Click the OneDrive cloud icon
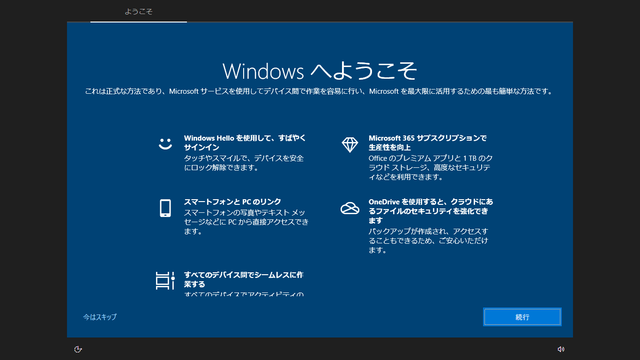 tap(350, 208)
